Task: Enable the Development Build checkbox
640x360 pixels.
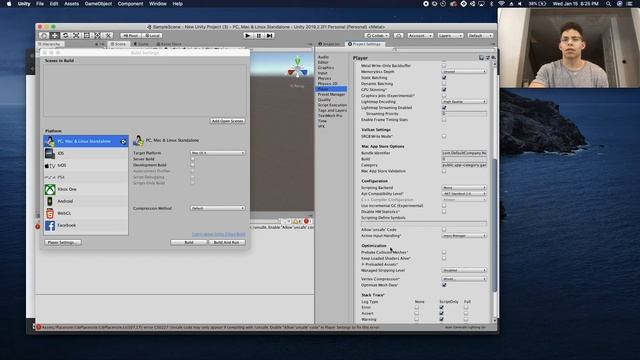Action: pos(193,165)
